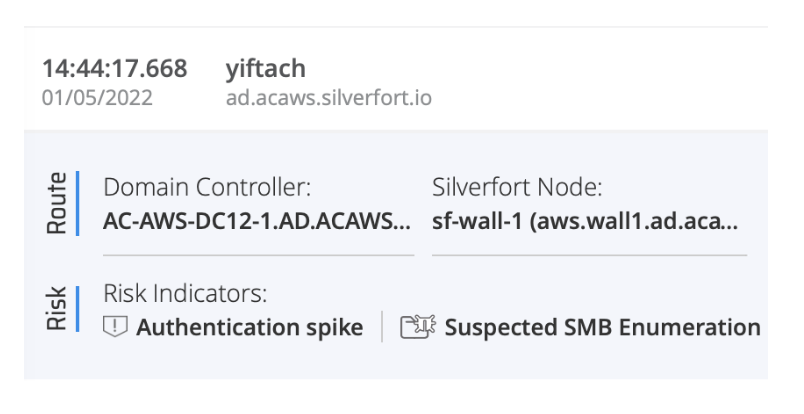Click the Silverfort Node field label
This screenshot has width=804, height=414.
[x=516, y=187]
